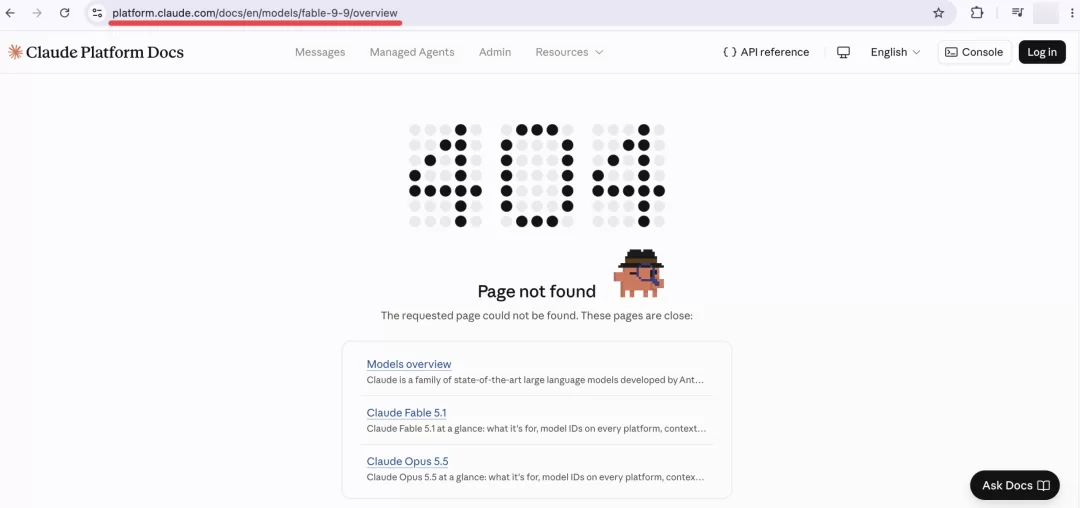Open site information icon in address bar
1080x508 pixels.
[97, 12]
